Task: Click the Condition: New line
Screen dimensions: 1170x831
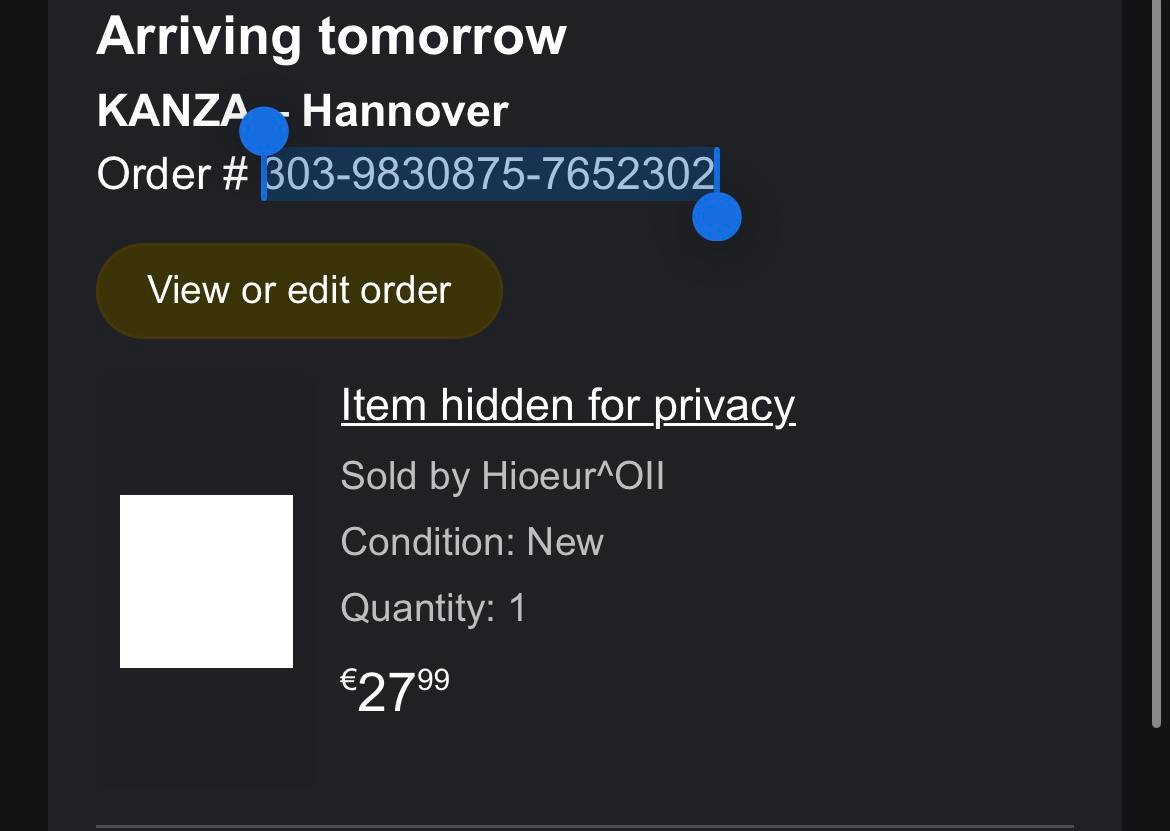Action: [x=472, y=542]
